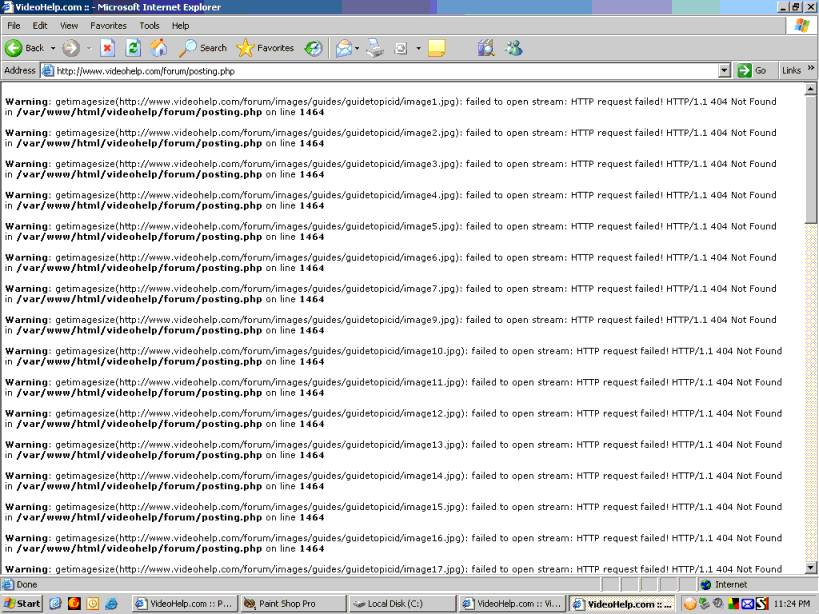Viewport: 819px width, 614px height.
Task: Launch first quick launch Internet Explorer icon
Action: (x=55, y=604)
